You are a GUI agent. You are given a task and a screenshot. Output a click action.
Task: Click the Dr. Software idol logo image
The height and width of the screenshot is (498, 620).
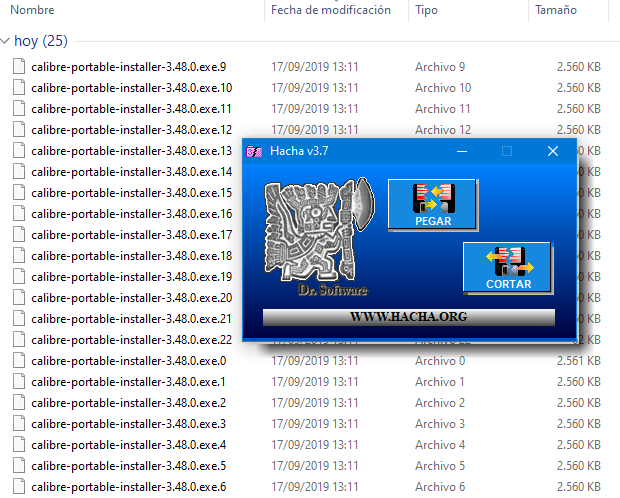point(319,237)
